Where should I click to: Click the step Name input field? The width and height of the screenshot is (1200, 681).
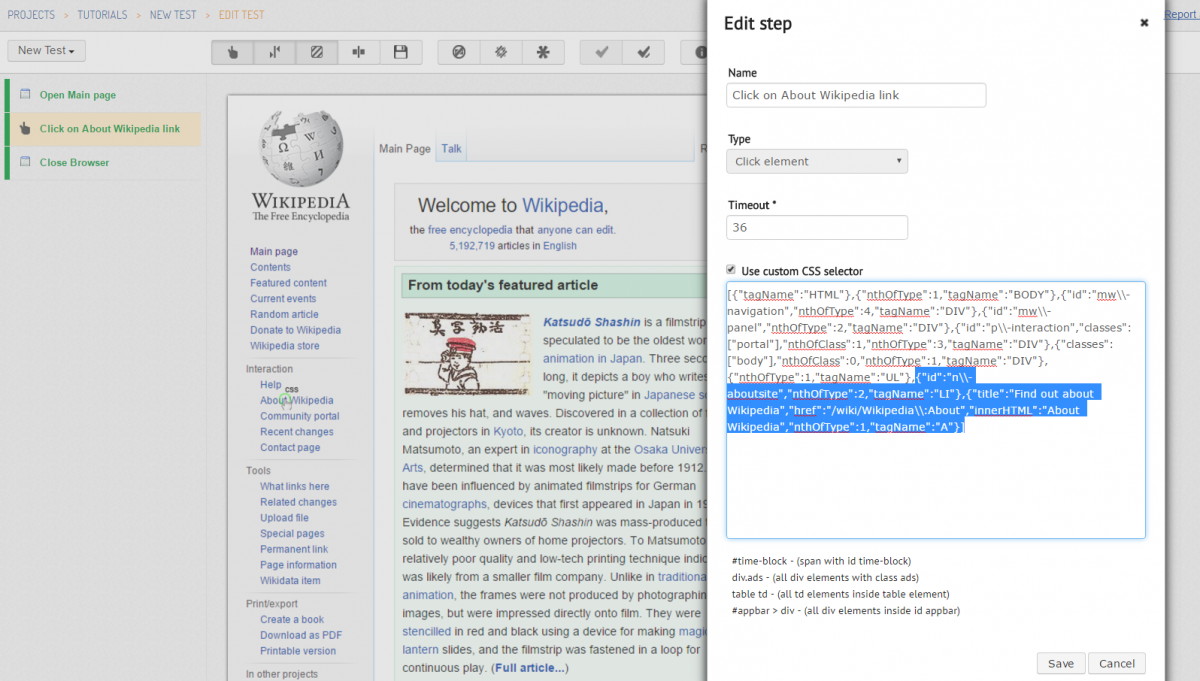pos(856,95)
